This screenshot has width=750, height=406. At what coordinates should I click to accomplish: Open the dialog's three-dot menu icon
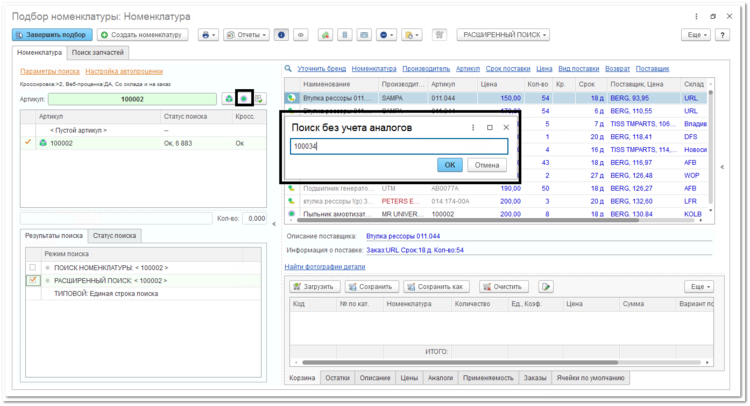click(x=473, y=128)
